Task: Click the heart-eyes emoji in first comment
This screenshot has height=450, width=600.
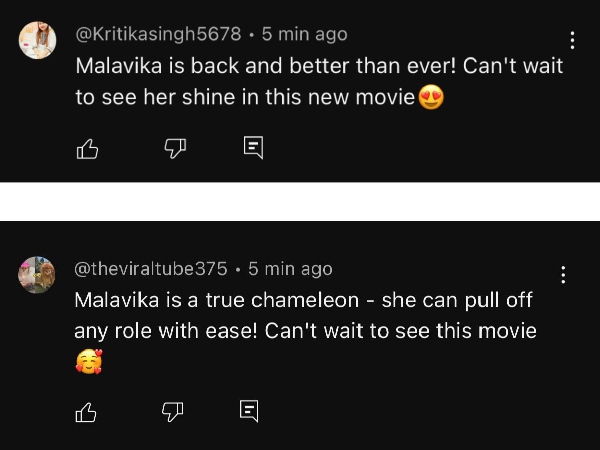Action: [431, 98]
